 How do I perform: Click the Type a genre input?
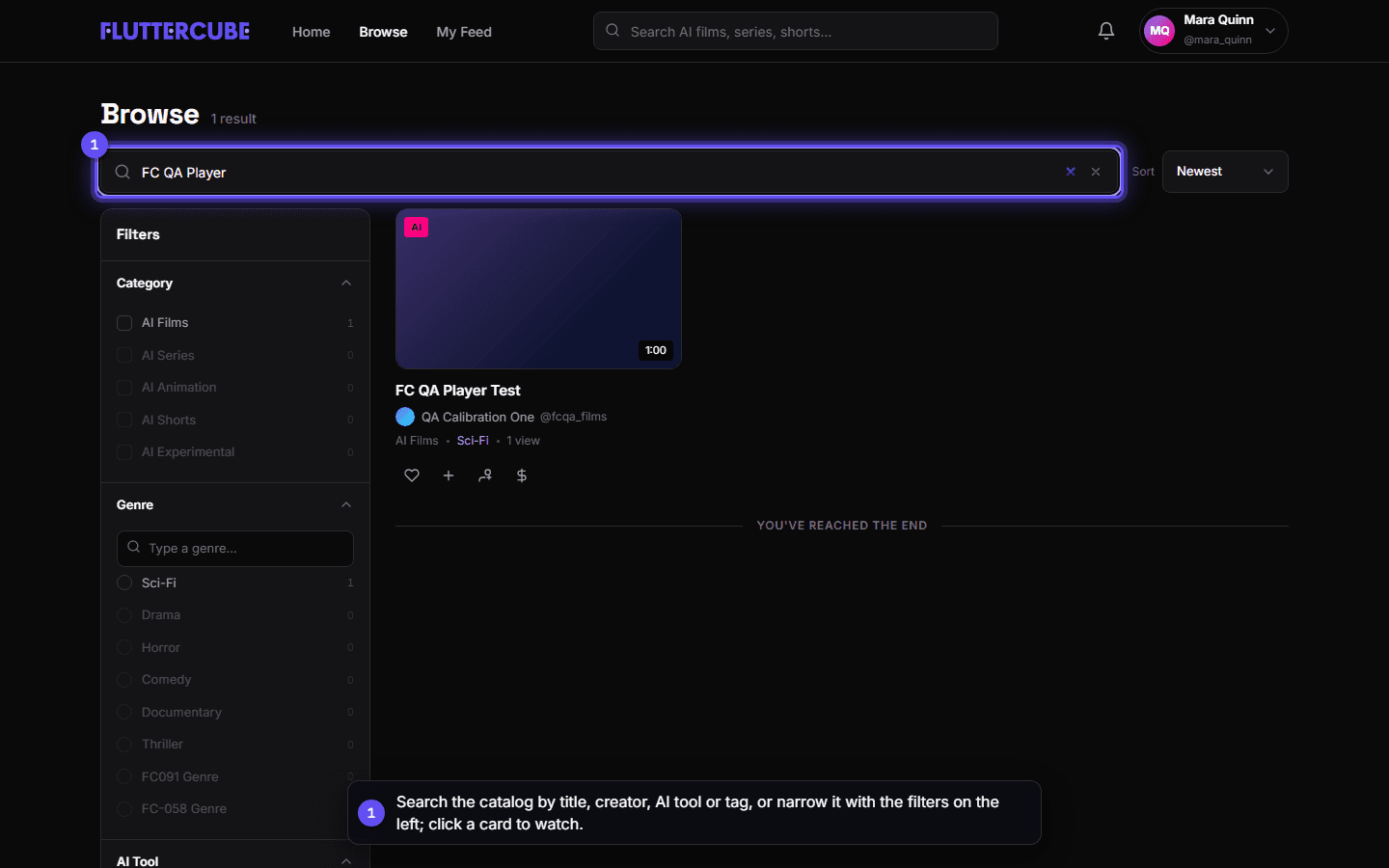coord(235,549)
